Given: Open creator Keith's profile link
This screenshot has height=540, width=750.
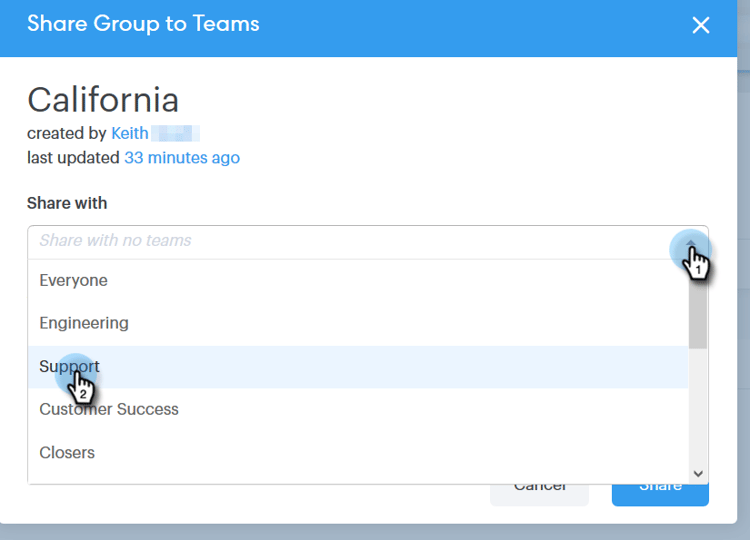Looking at the screenshot, I should (130, 133).
